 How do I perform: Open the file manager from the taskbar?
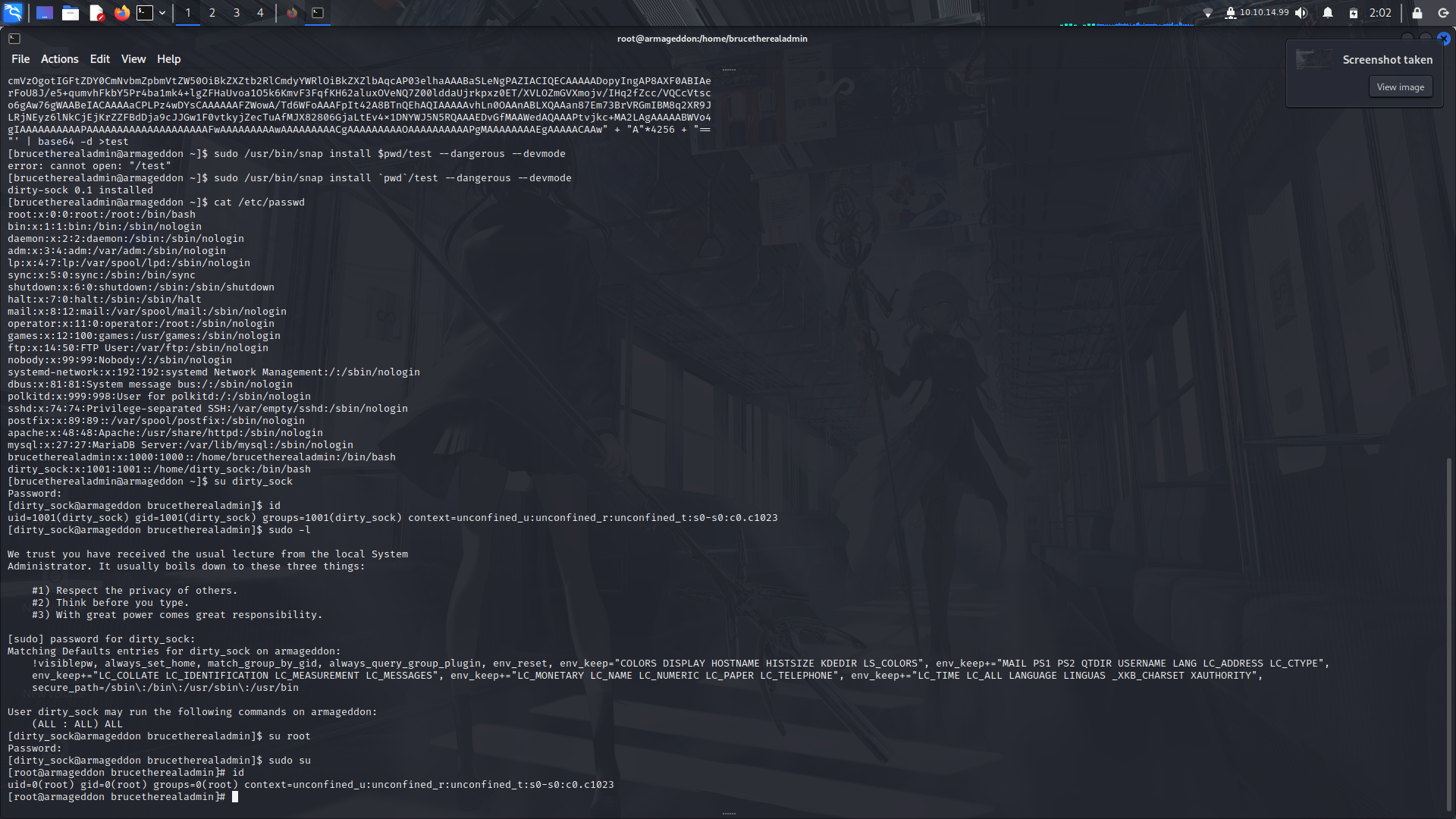[x=71, y=13]
